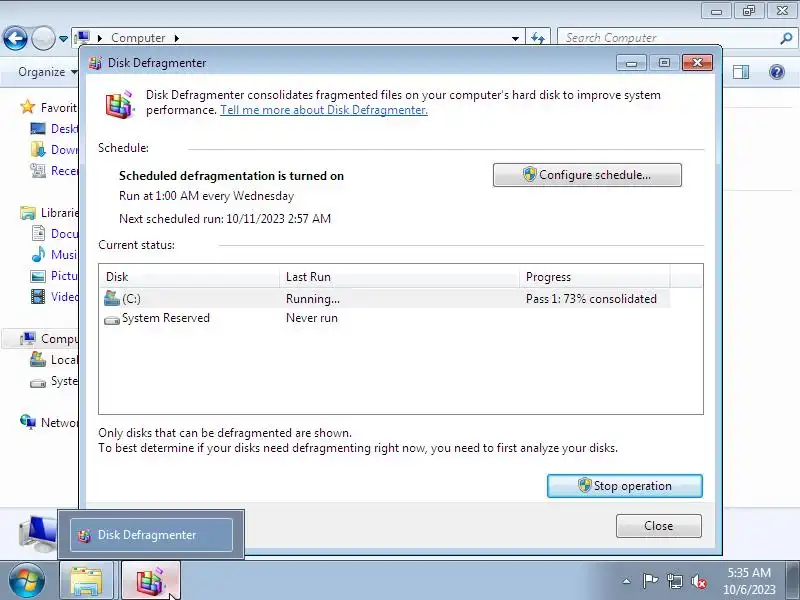Screen dimensions: 800x600
Task: Click the computer icon in the address bar
Action: (x=82, y=38)
